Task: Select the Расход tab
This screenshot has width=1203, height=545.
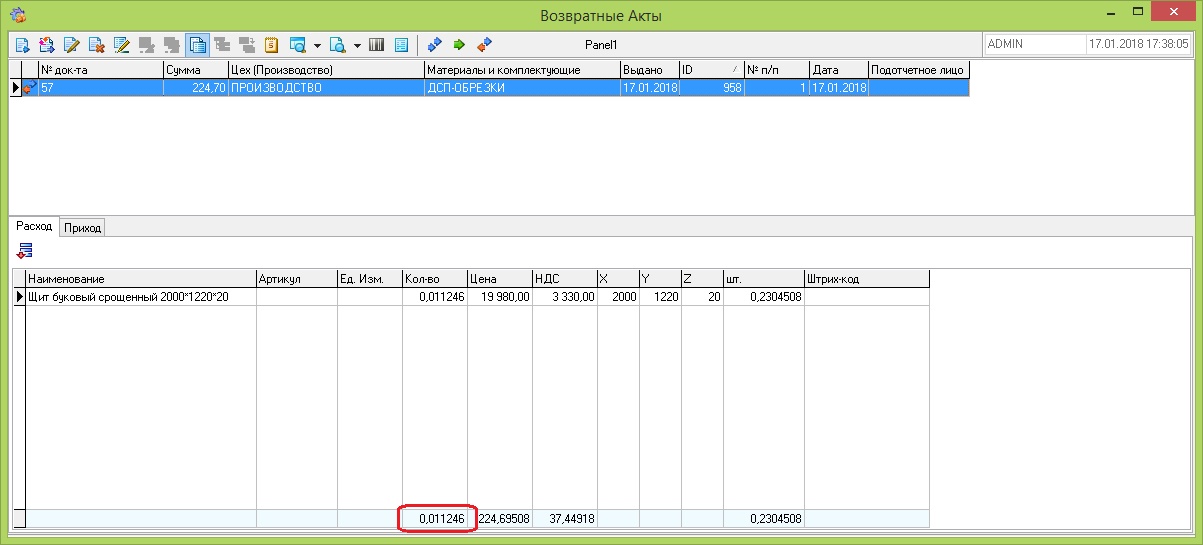Action: point(33,227)
